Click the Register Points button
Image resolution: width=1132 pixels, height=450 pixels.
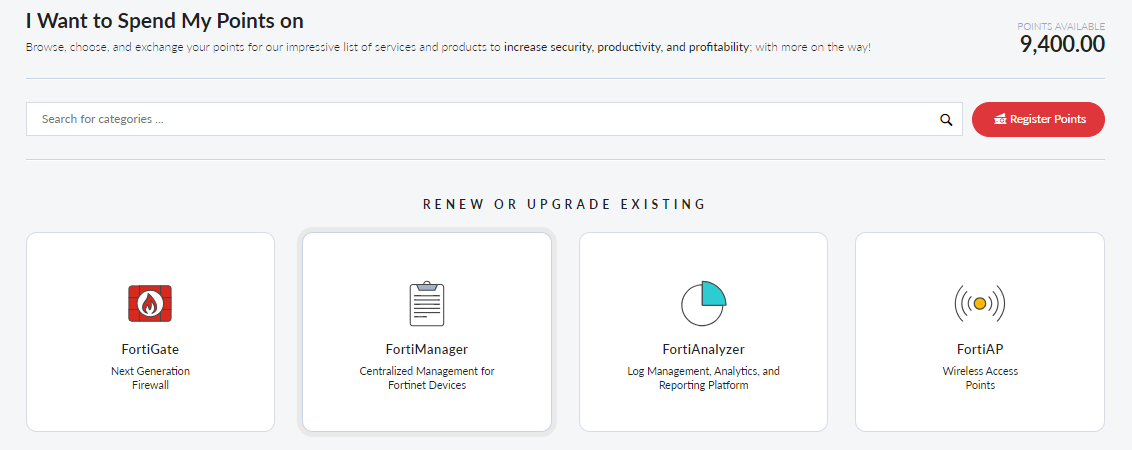coord(1038,119)
